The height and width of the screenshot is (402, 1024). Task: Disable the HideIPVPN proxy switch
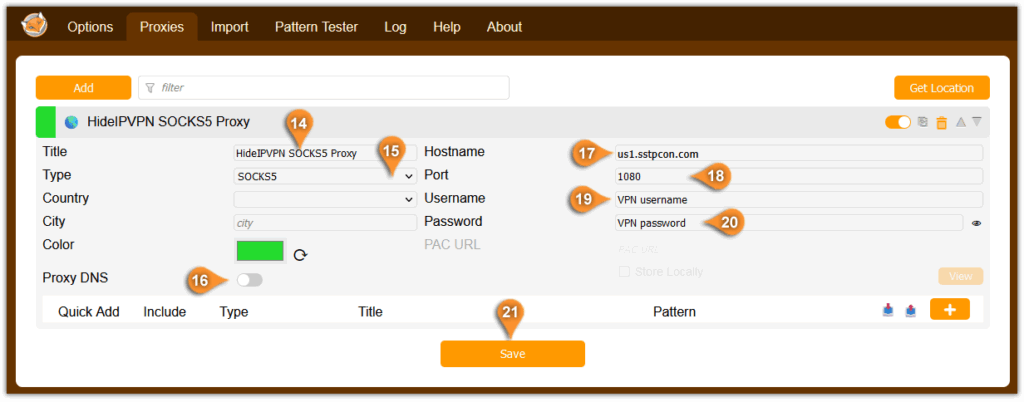click(x=898, y=122)
